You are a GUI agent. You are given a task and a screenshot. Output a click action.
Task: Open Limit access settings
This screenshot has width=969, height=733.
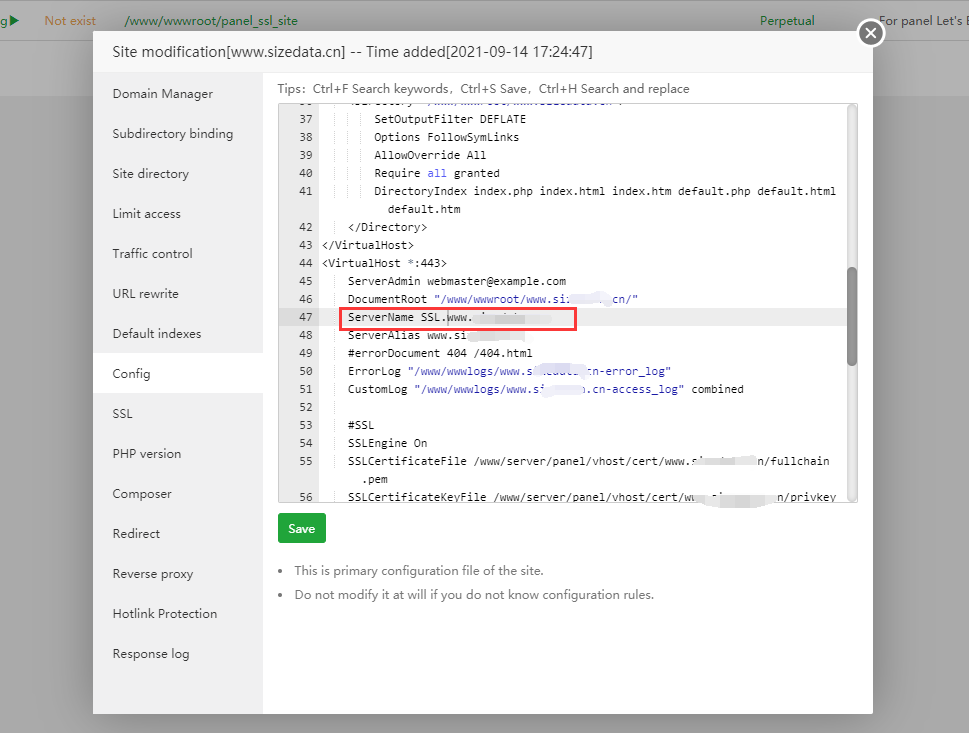tap(146, 214)
